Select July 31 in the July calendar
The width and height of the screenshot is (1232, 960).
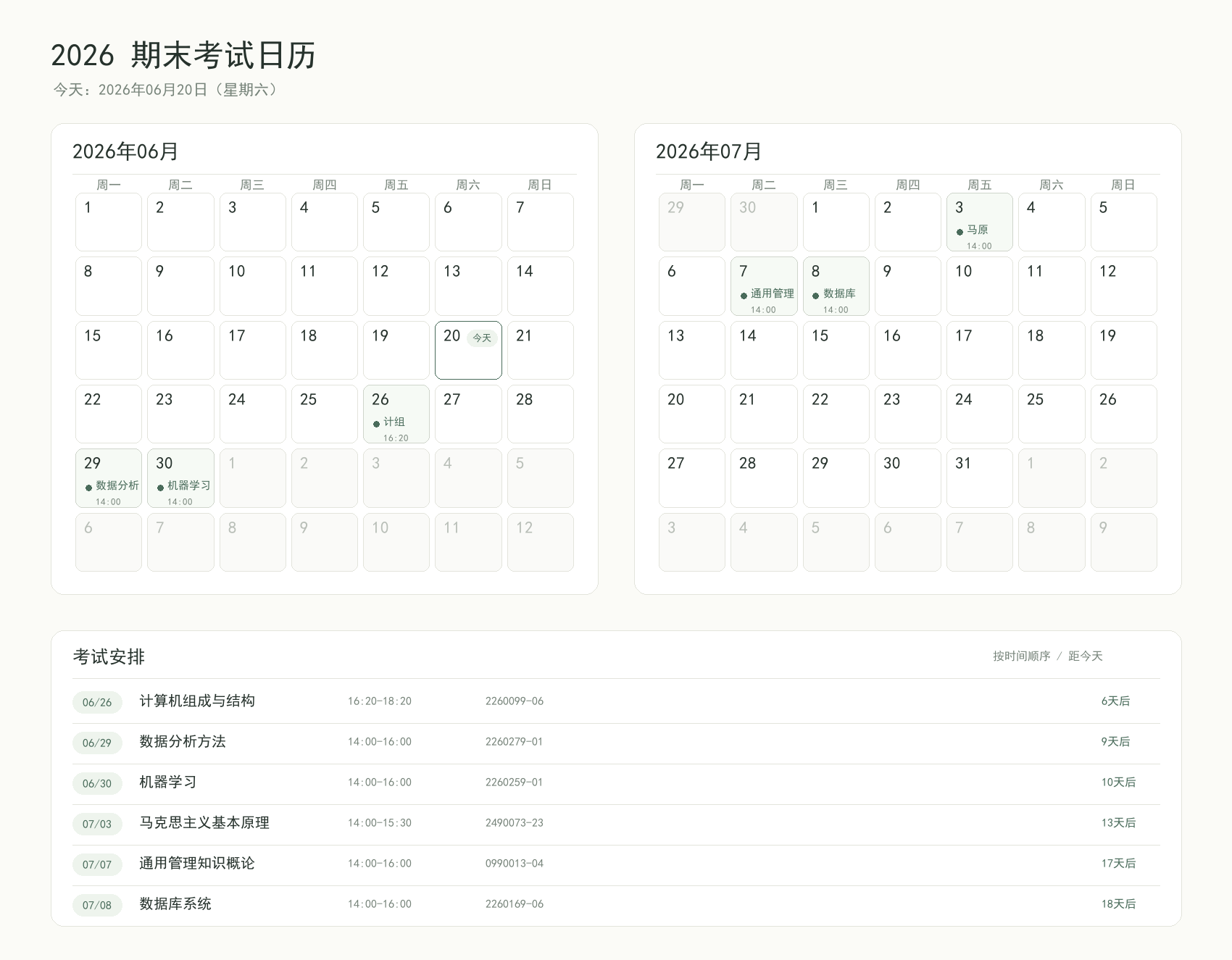tap(979, 478)
